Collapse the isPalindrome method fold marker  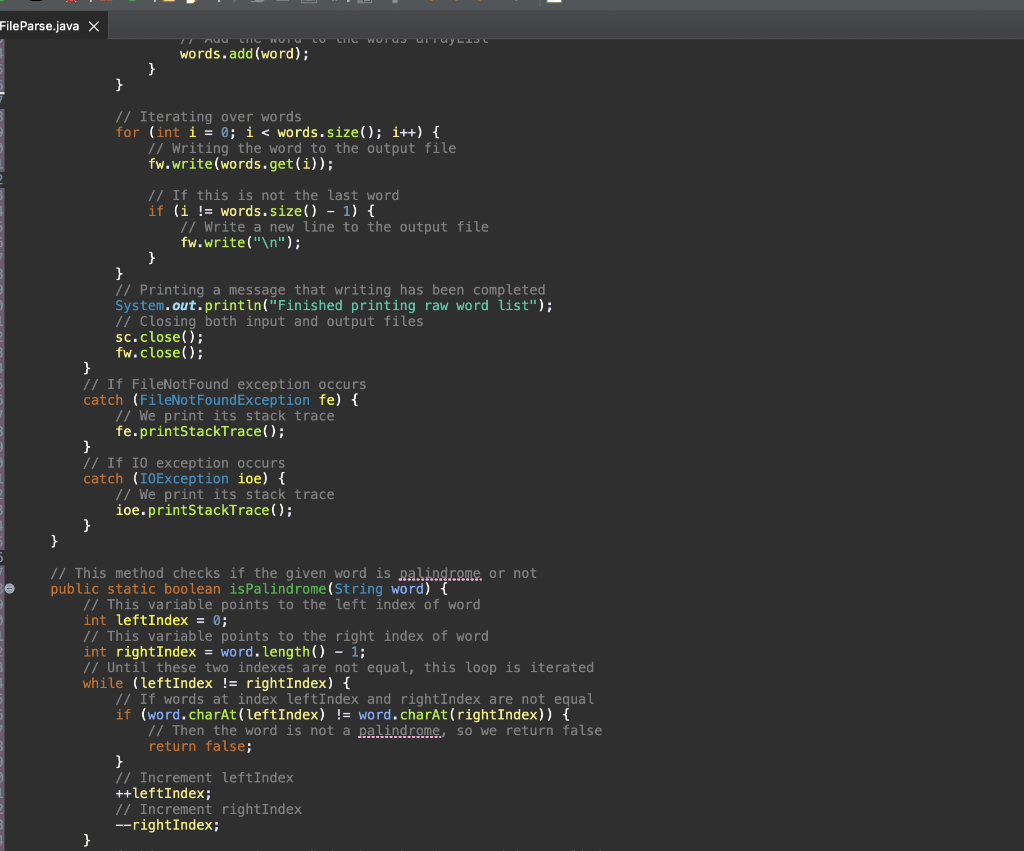tap(9, 588)
